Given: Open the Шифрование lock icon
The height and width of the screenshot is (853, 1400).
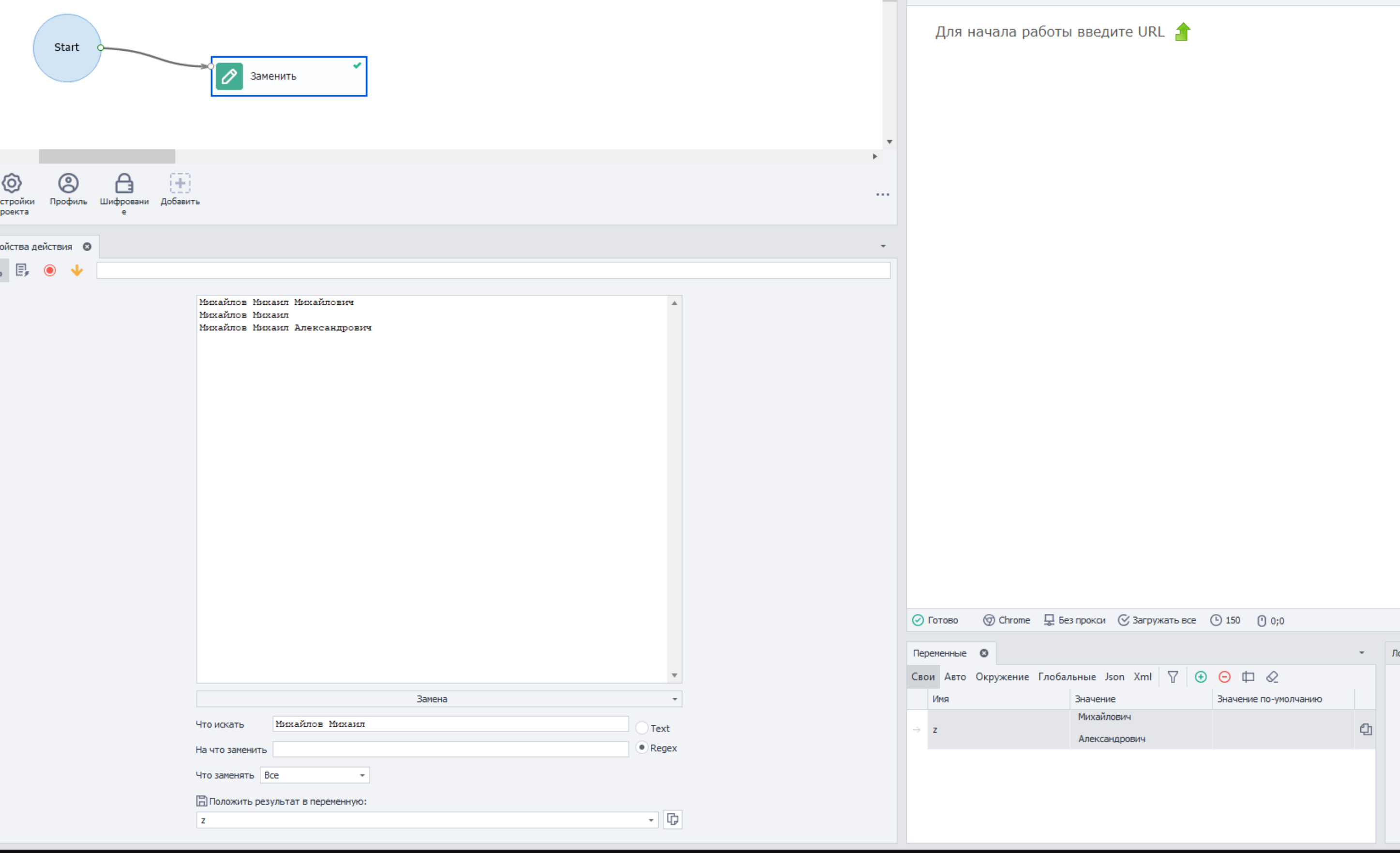Looking at the screenshot, I should coord(124,184).
